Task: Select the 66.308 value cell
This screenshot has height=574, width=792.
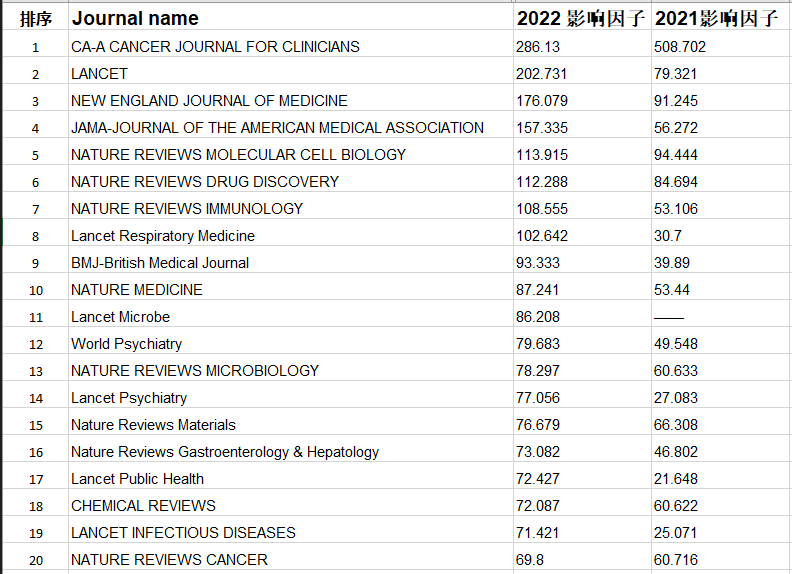Action: [721, 421]
